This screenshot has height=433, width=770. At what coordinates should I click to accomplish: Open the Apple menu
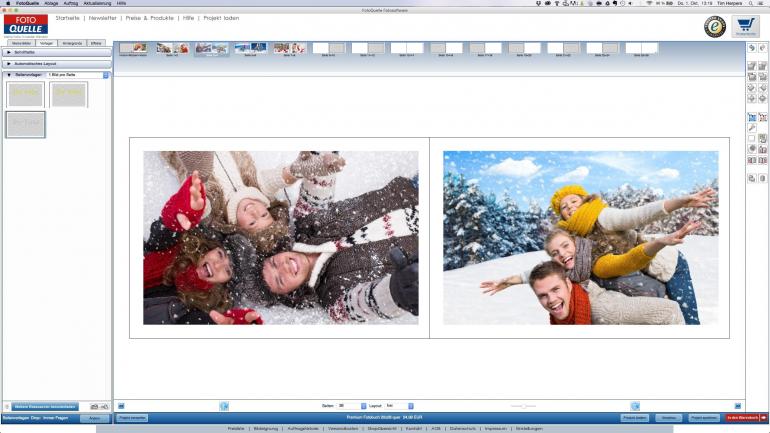tap(8, 3)
